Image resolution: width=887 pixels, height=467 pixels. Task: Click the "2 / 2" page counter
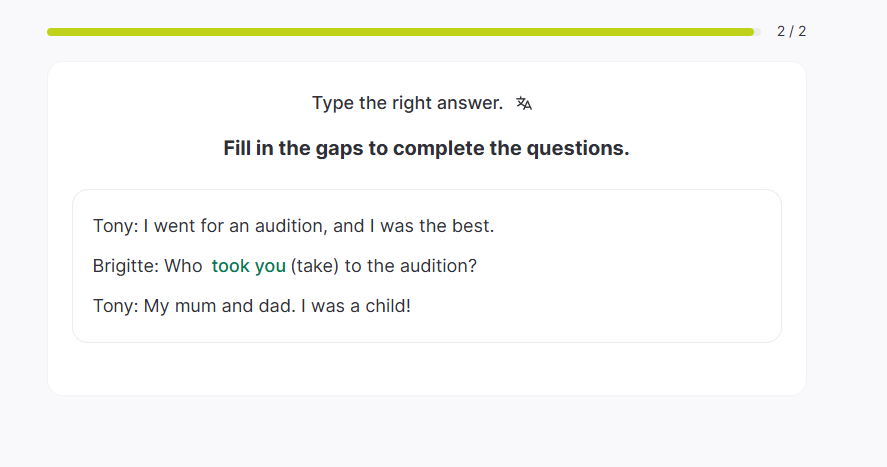tap(791, 32)
